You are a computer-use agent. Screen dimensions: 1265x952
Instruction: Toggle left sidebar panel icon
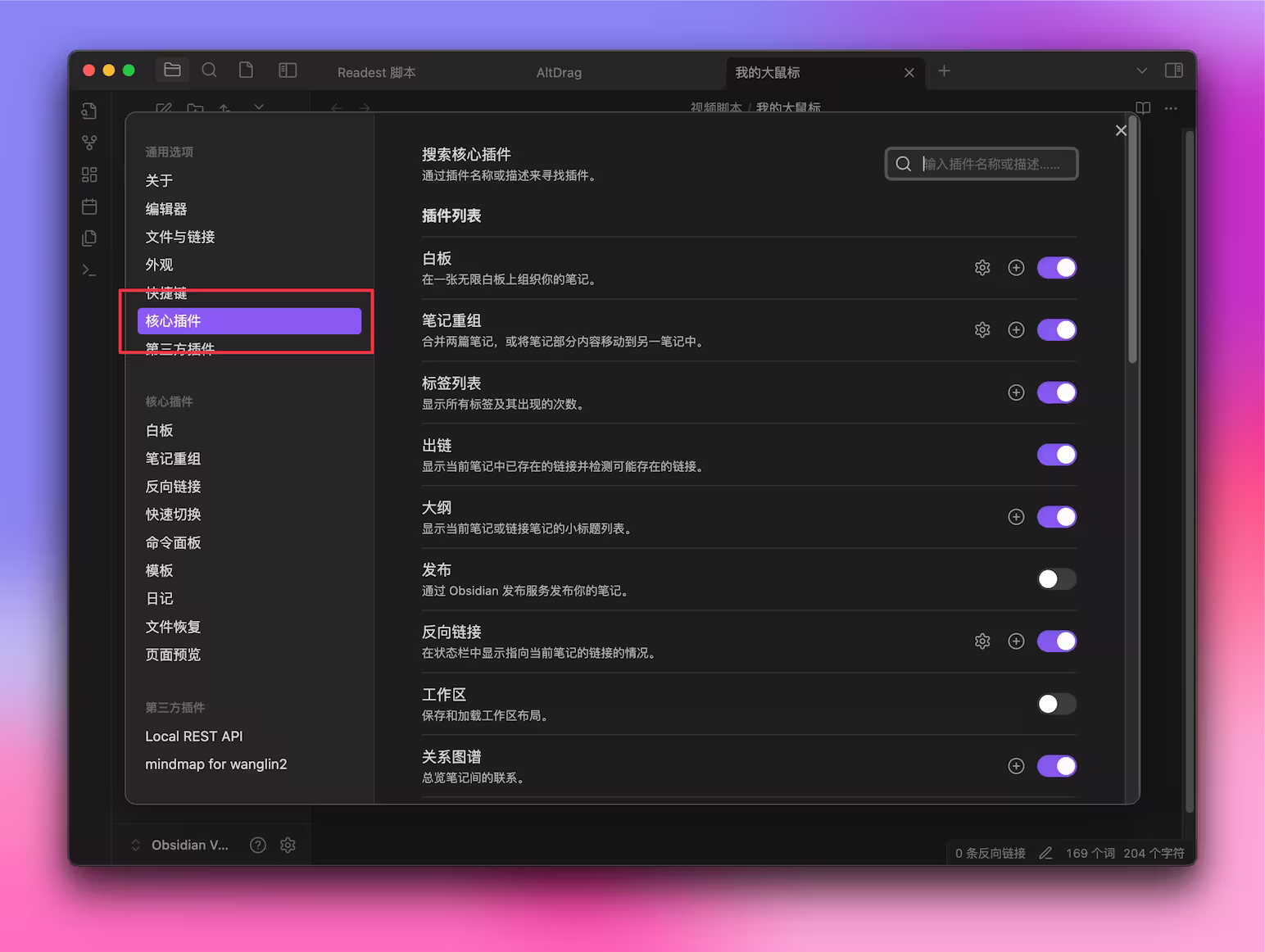pyautogui.click(x=288, y=70)
